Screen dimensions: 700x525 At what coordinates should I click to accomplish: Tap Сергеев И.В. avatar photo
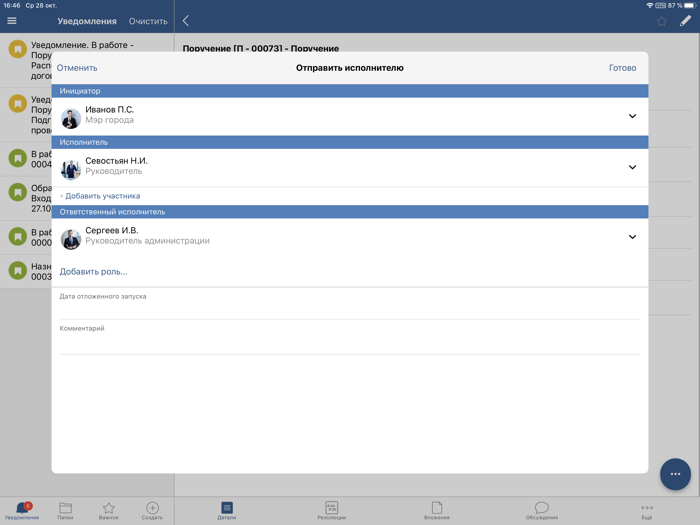(x=71, y=239)
